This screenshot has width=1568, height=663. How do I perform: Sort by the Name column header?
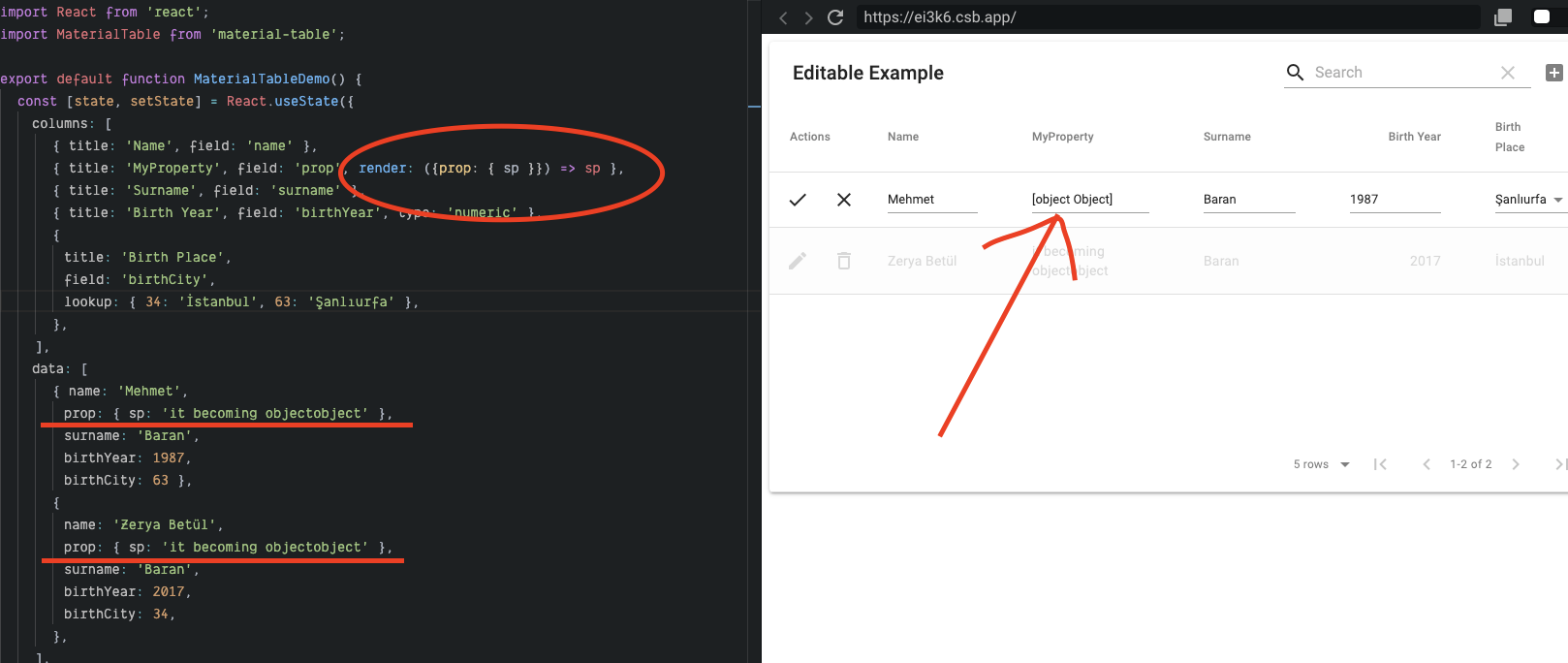[x=903, y=137]
